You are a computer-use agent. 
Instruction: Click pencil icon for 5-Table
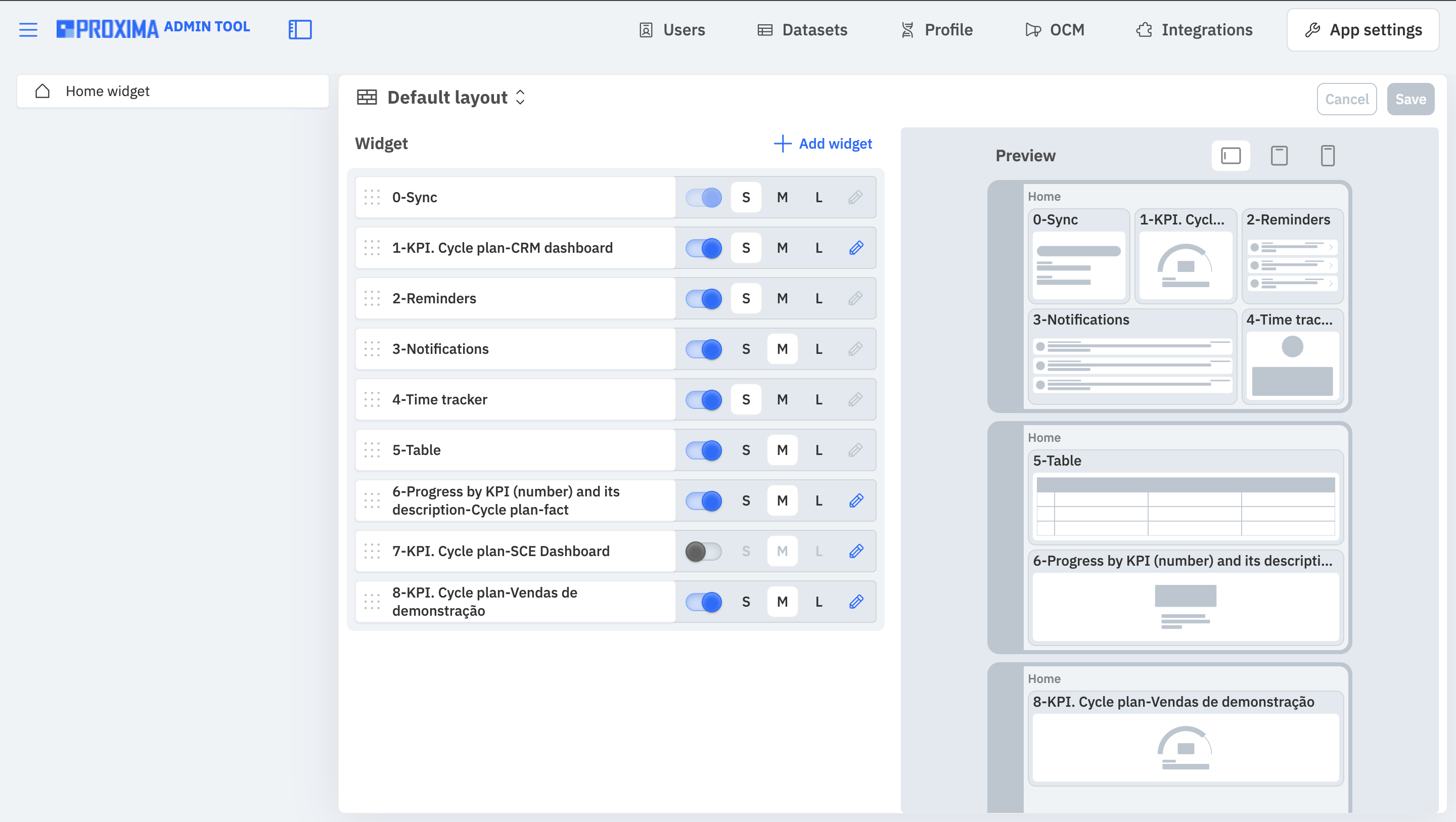point(856,450)
